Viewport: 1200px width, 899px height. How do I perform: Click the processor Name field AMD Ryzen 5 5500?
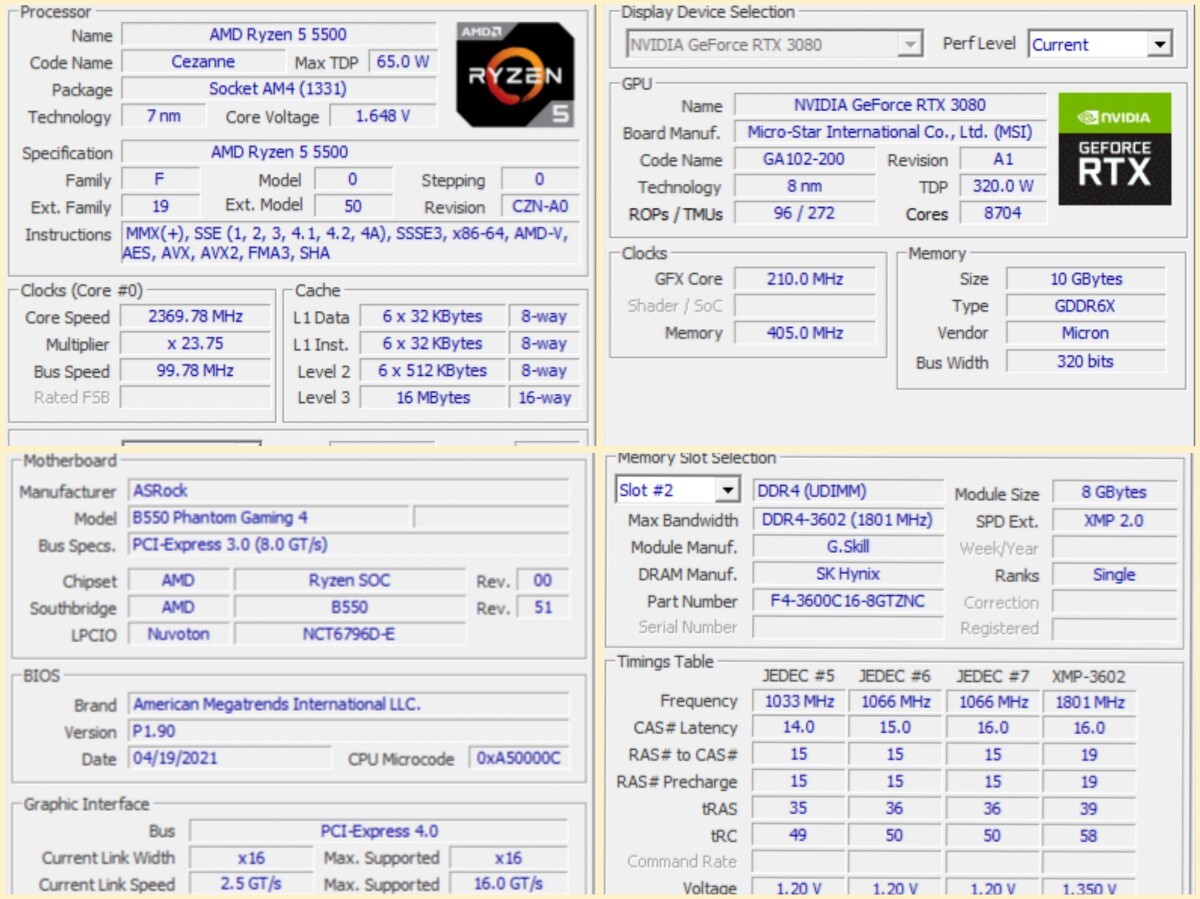pos(279,35)
